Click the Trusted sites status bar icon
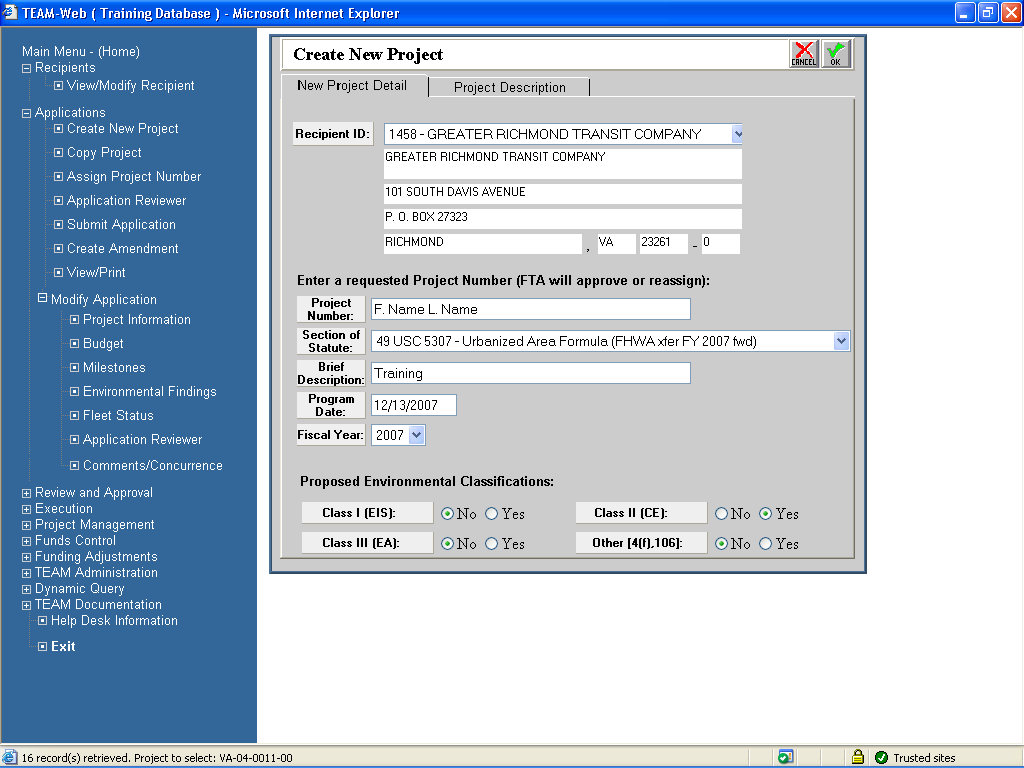The width and height of the screenshot is (1024, 768). click(x=881, y=758)
